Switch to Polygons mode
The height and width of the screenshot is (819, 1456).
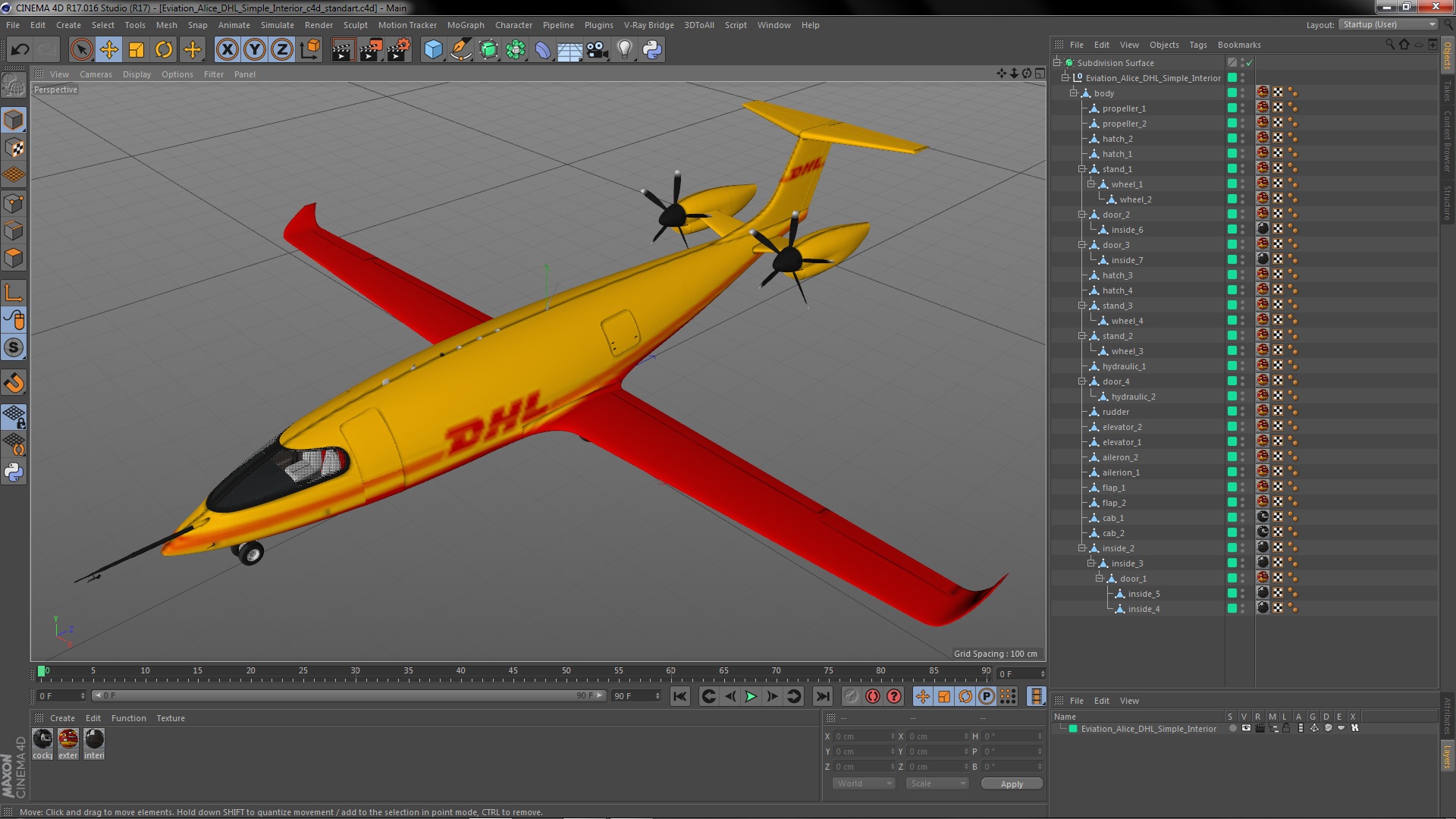pos(14,259)
